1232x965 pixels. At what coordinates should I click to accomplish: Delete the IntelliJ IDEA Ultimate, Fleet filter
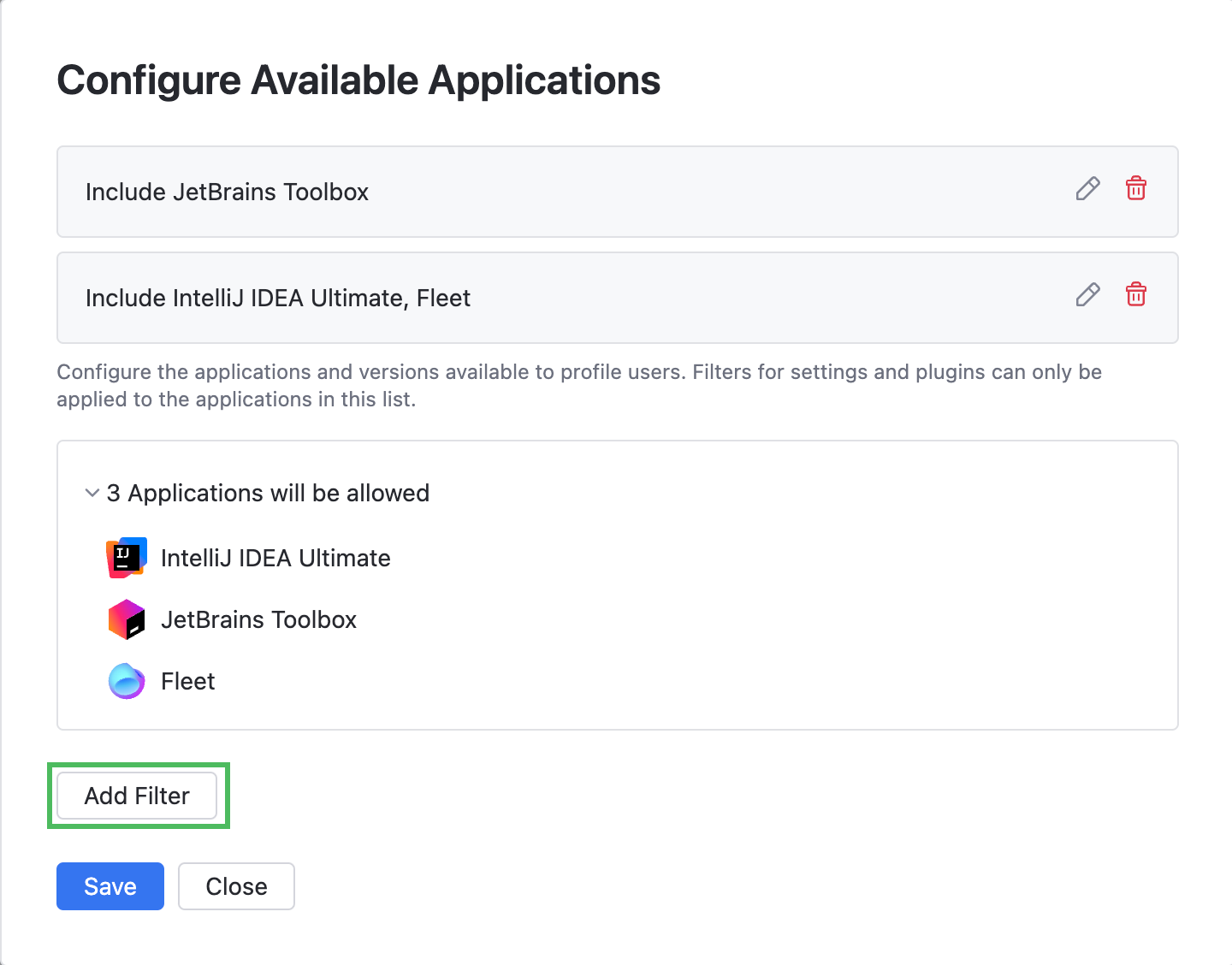1135,295
